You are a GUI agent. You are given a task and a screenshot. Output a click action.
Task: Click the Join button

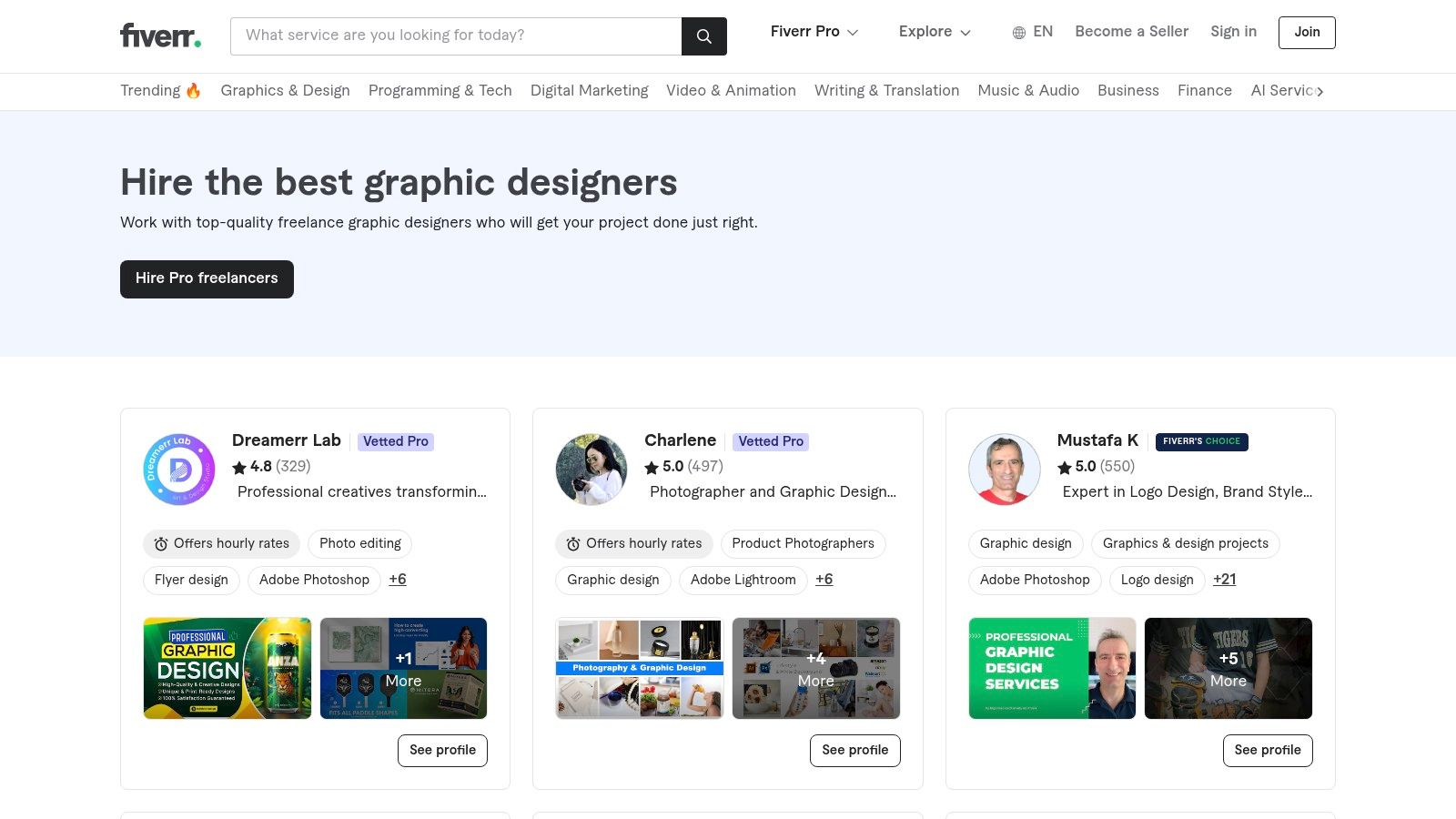point(1307,33)
